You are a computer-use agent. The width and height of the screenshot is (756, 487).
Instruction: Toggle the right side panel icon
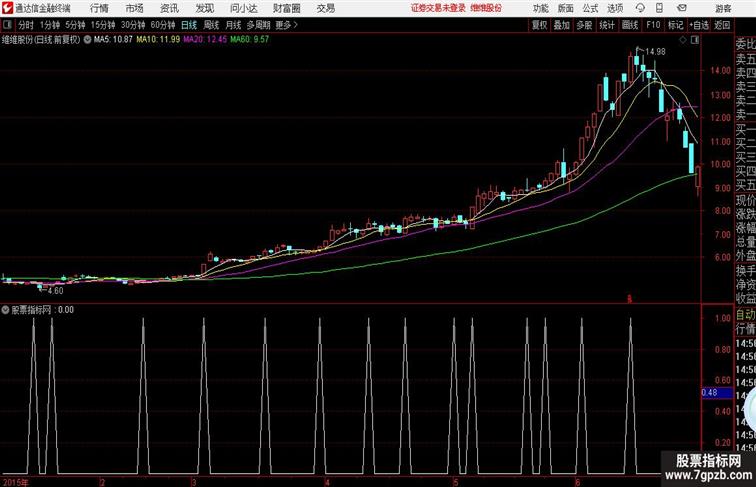(x=695, y=40)
